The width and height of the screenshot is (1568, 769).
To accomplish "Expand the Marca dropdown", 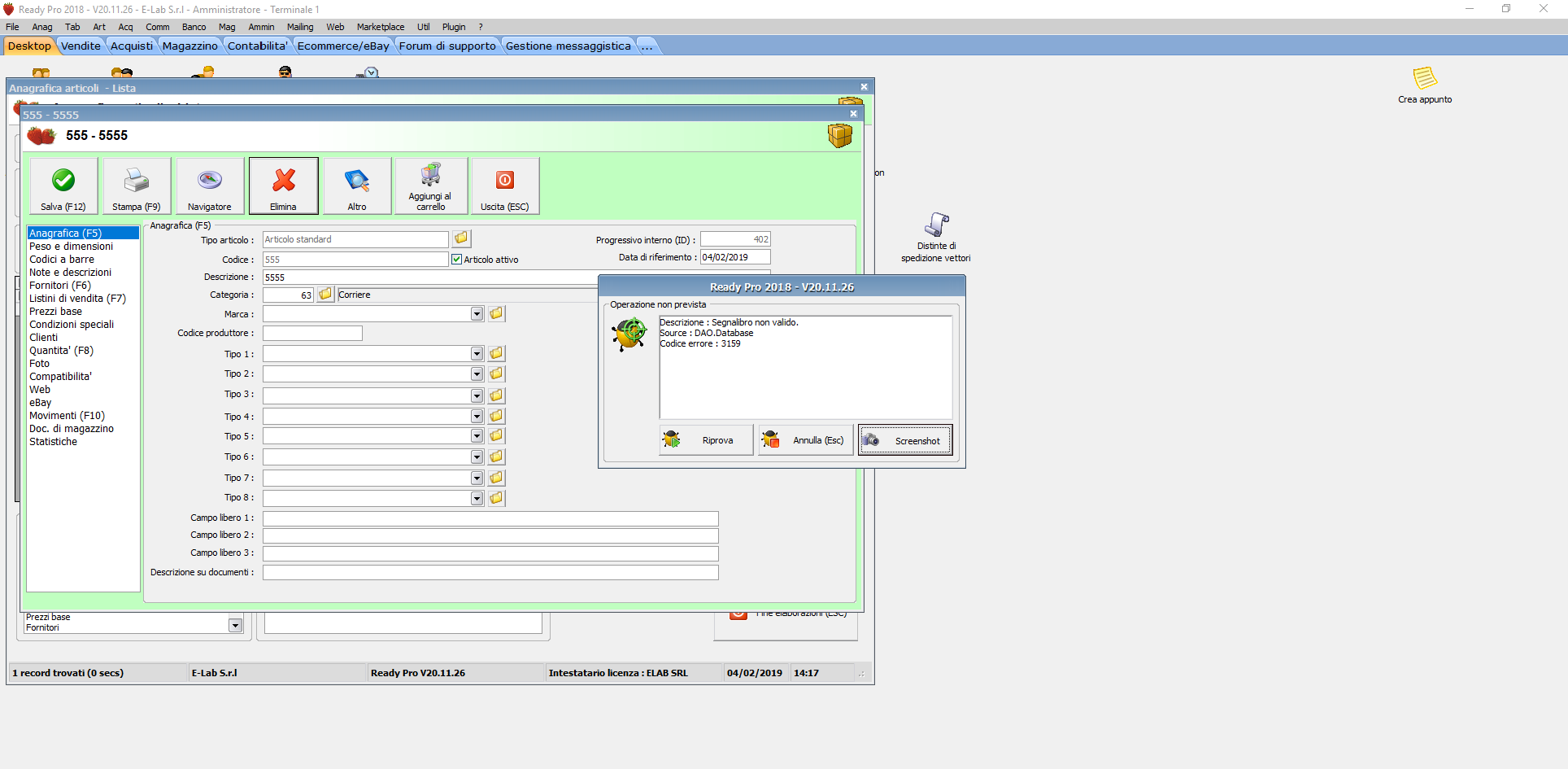I will coord(477,314).
